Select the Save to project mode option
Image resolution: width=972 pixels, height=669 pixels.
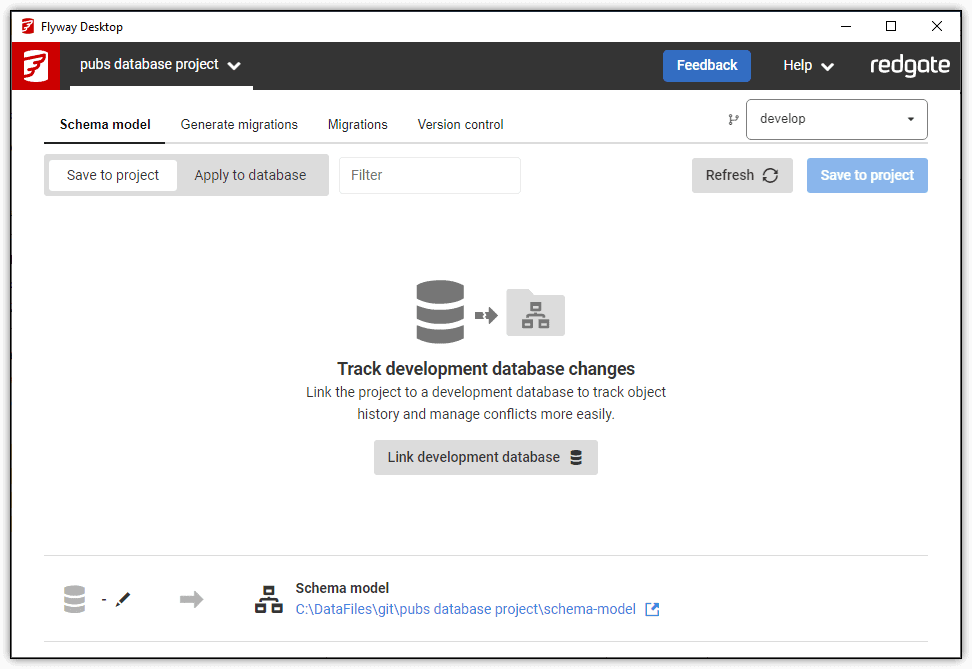tap(112, 174)
